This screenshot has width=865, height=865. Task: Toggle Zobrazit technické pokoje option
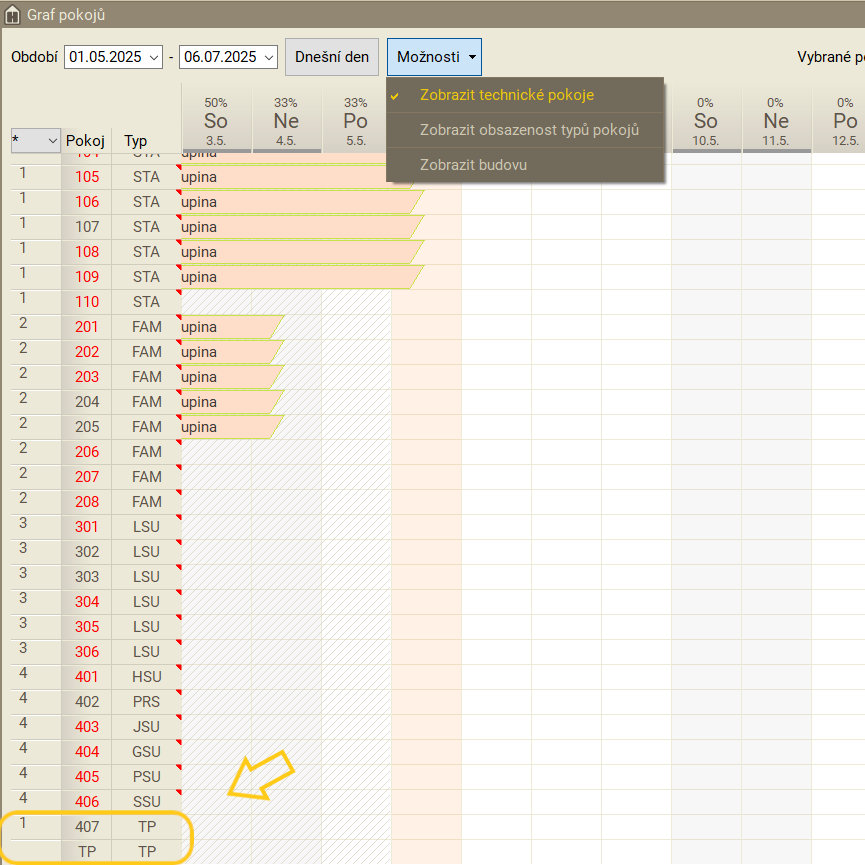(x=507, y=95)
